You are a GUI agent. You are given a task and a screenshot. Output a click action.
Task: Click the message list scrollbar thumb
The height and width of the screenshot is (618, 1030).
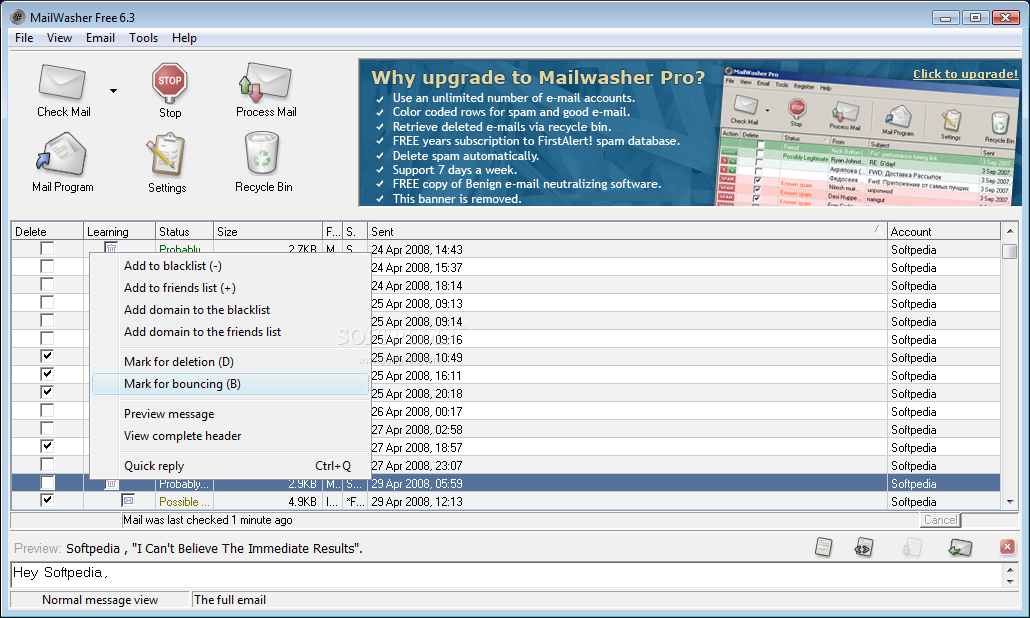tap(1010, 251)
